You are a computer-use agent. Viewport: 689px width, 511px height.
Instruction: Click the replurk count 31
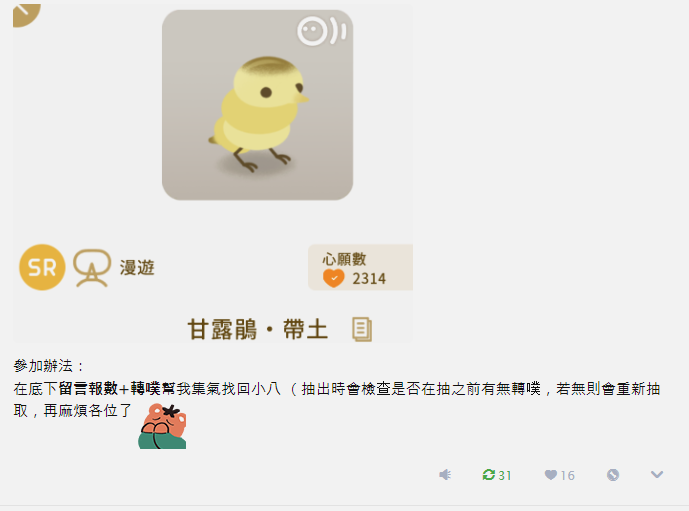pyautogui.click(x=505, y=475)
